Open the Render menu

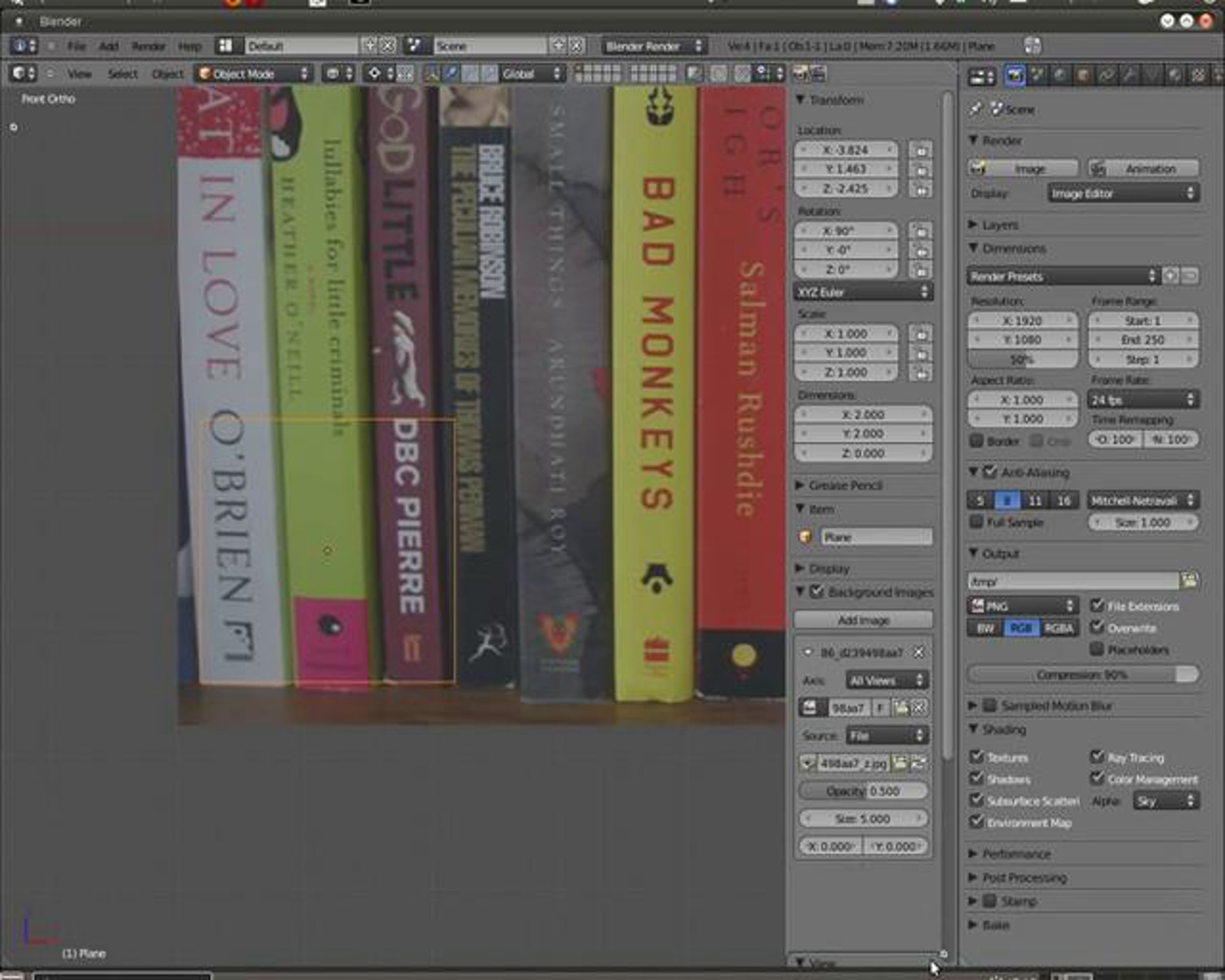click(x=149, y=46)
